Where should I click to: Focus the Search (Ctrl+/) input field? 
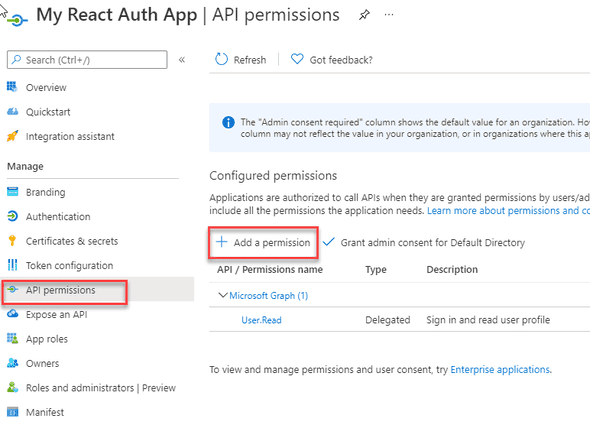click(87, 59)
